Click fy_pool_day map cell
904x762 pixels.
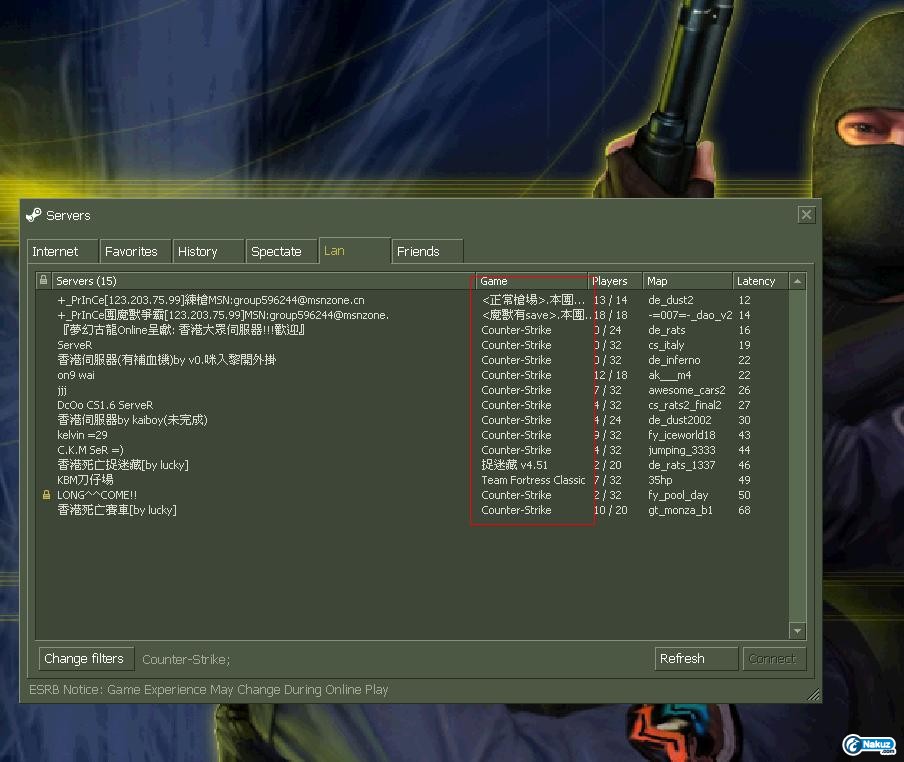[678, 495]
